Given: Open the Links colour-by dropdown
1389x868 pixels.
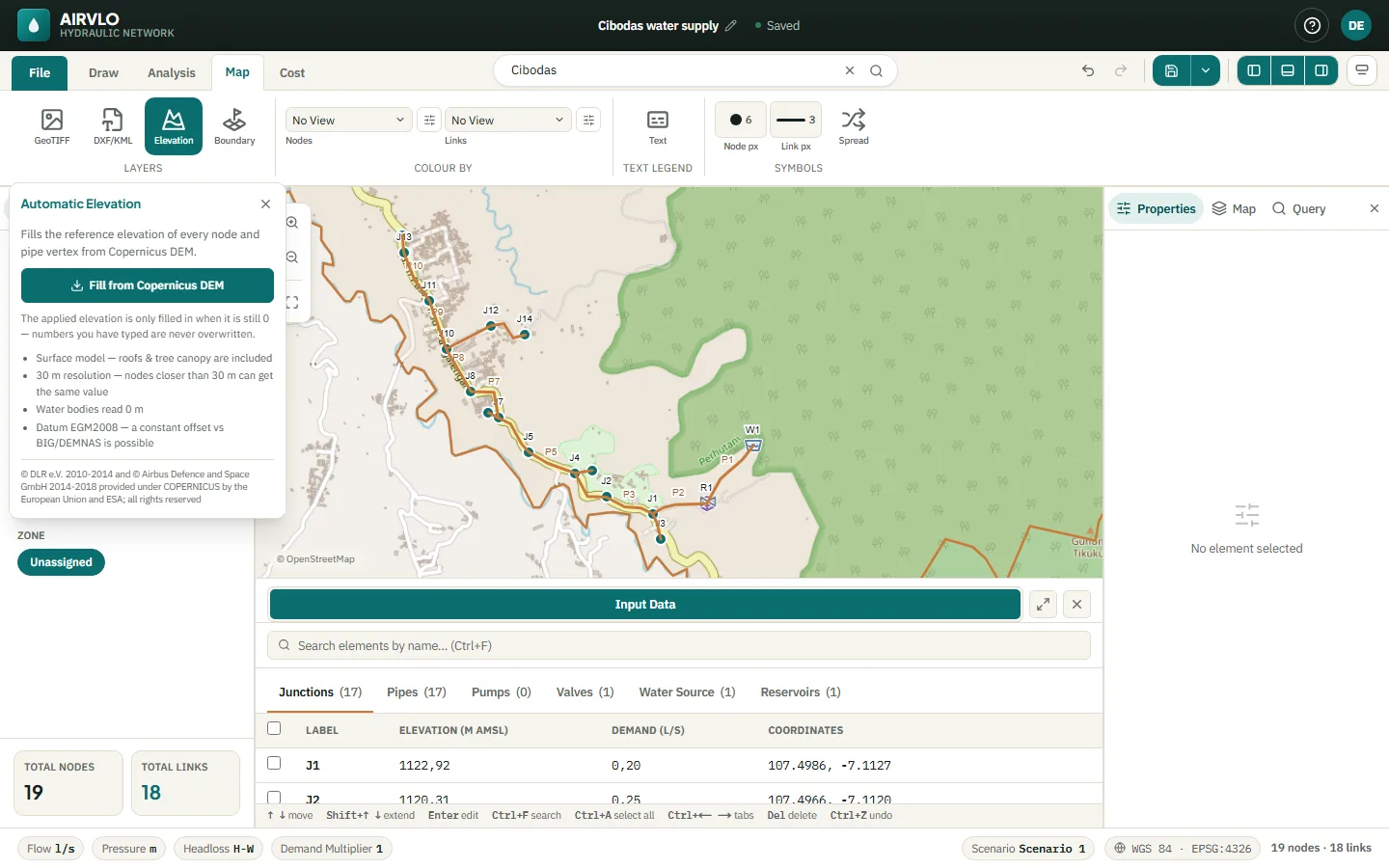Looking at the screenshot, I should click(x=507, y=120).
